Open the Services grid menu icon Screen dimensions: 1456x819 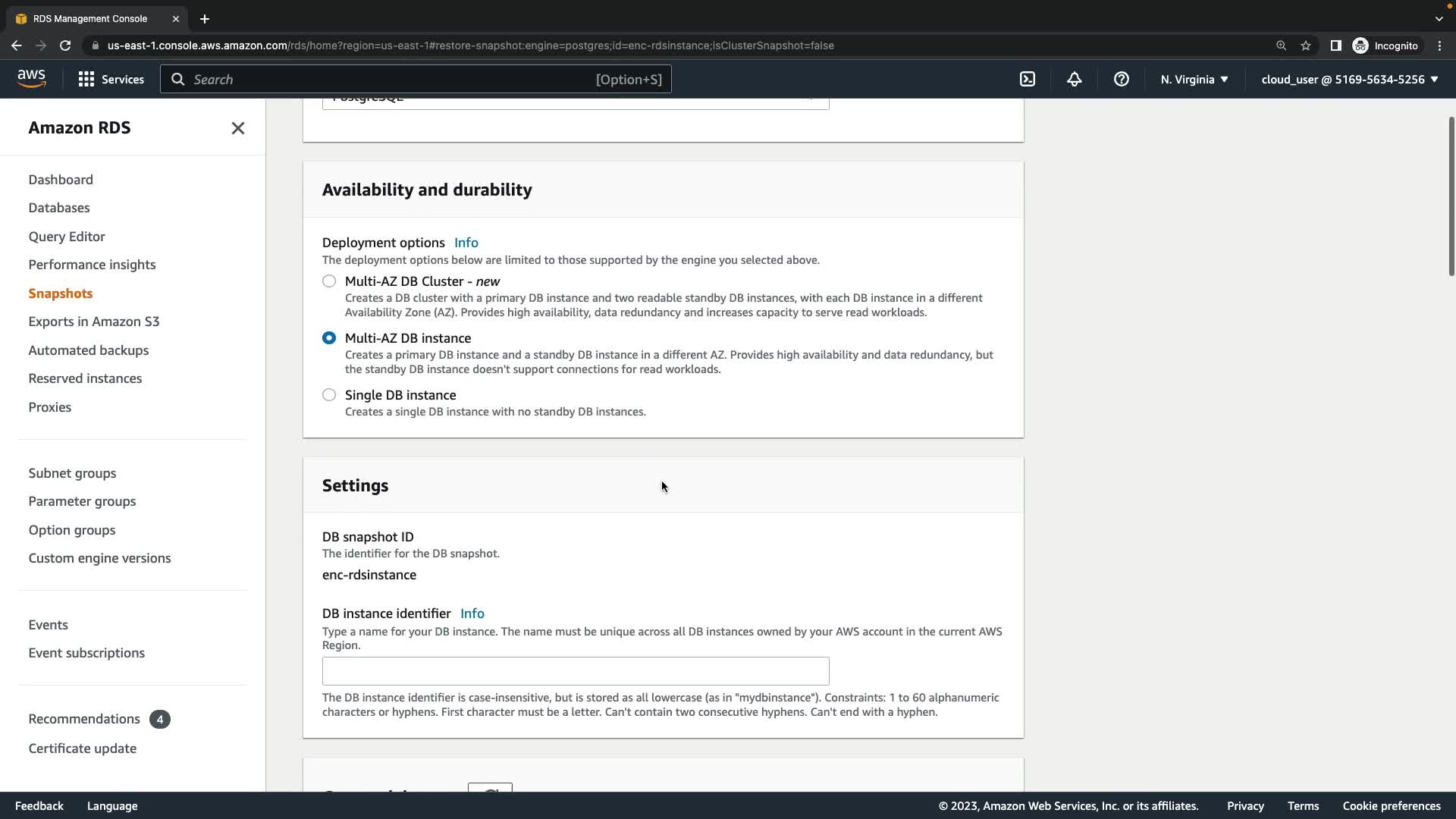point(86,79)
